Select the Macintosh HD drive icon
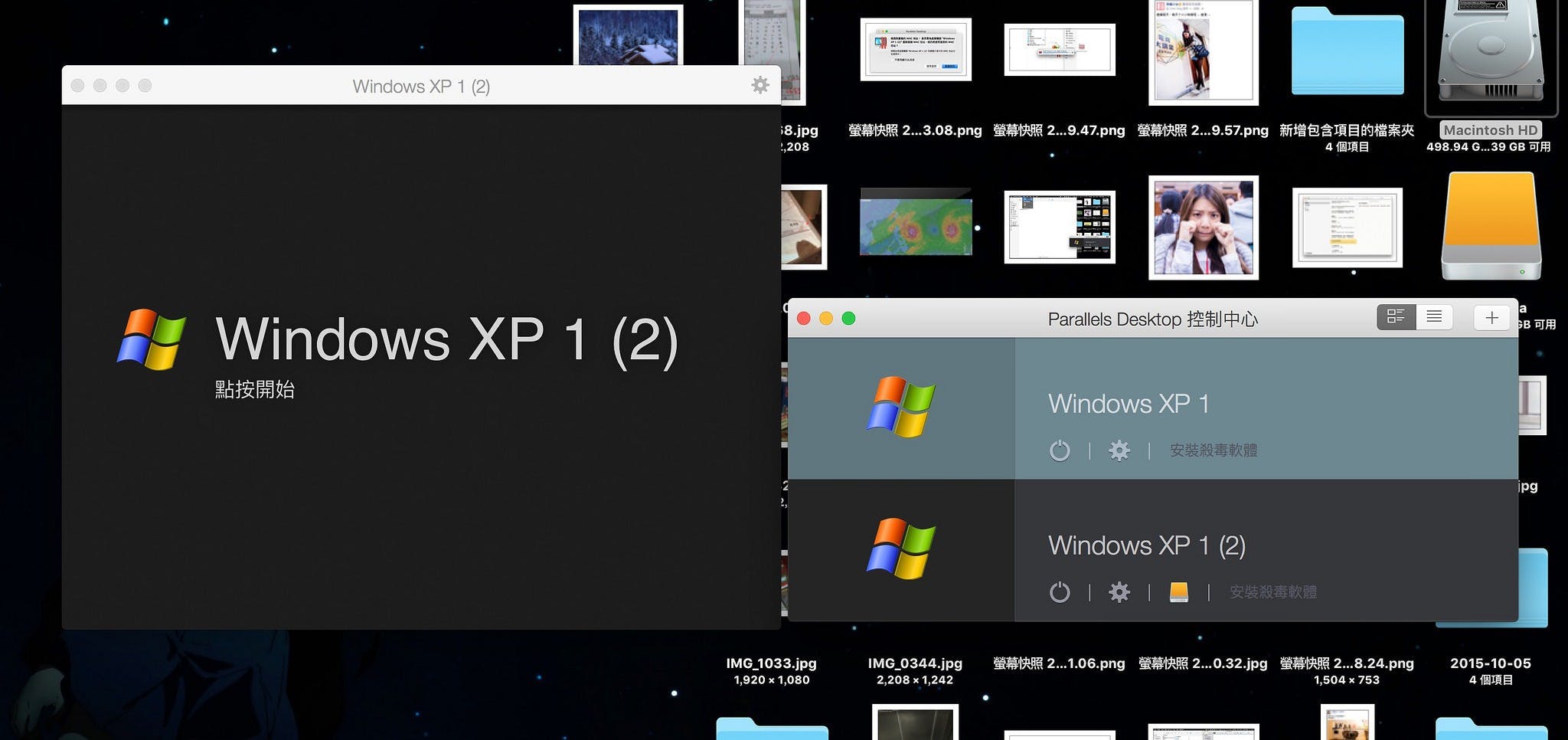The height and width of the screenshot is (740, 1568). point(1491,52)
